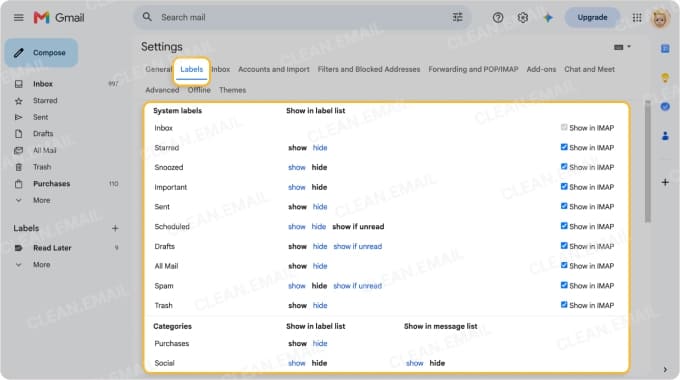The image size is (680, 380).
Task: Click the Gemini sparkle icon
Action: click(548, 17)
